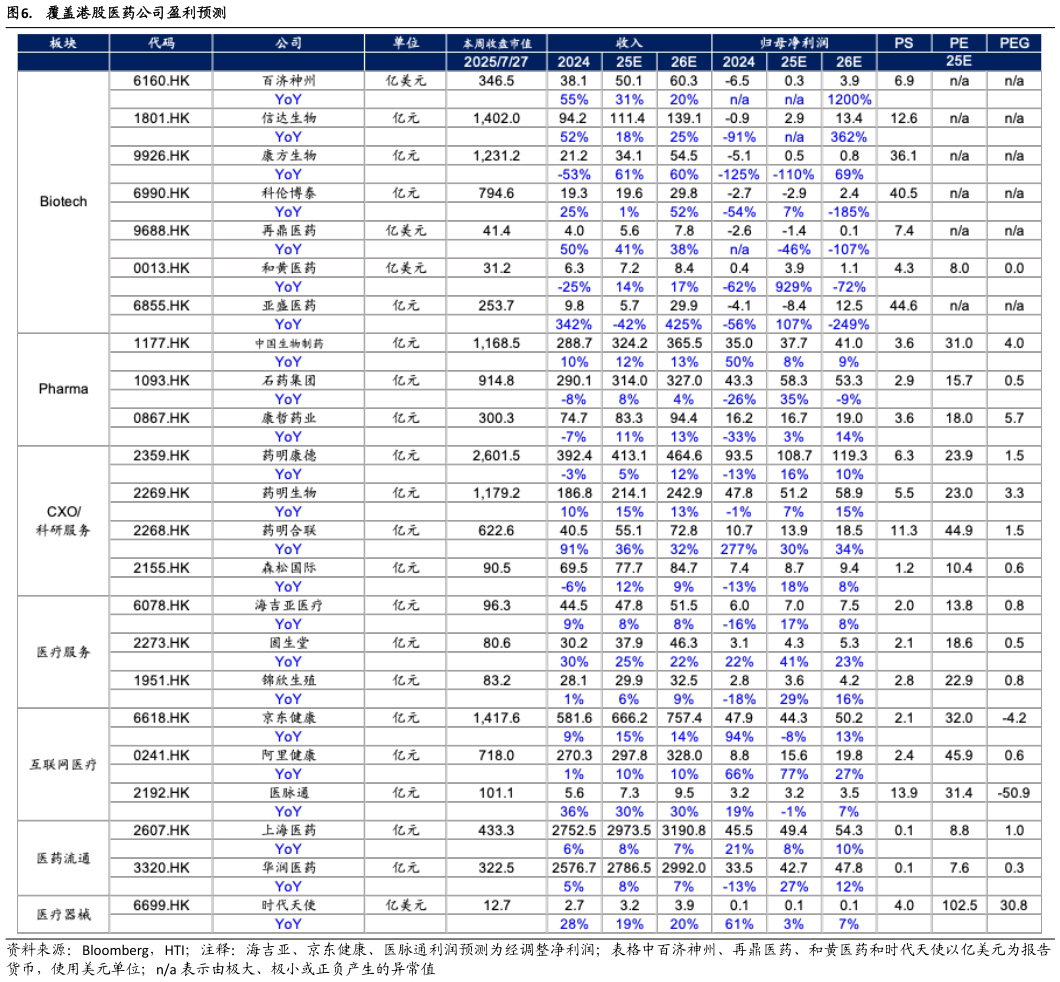1060x982 pixels.
Task: Select market cap value 1,417.6
Action: (496, 718)
